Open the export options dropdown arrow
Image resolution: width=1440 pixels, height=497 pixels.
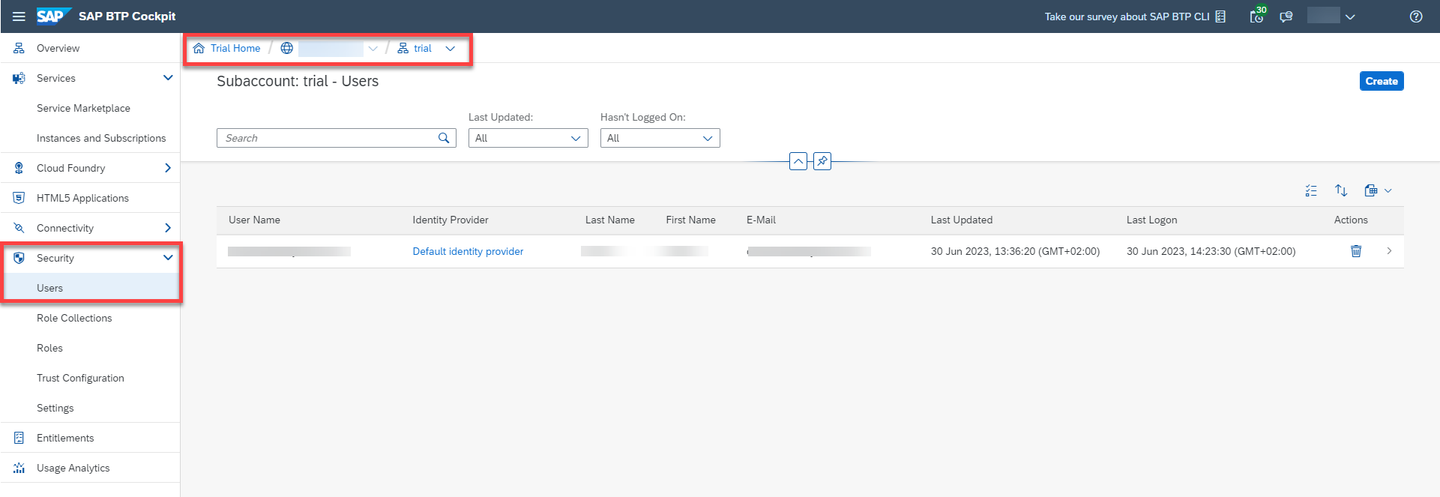pos(1388,190)
